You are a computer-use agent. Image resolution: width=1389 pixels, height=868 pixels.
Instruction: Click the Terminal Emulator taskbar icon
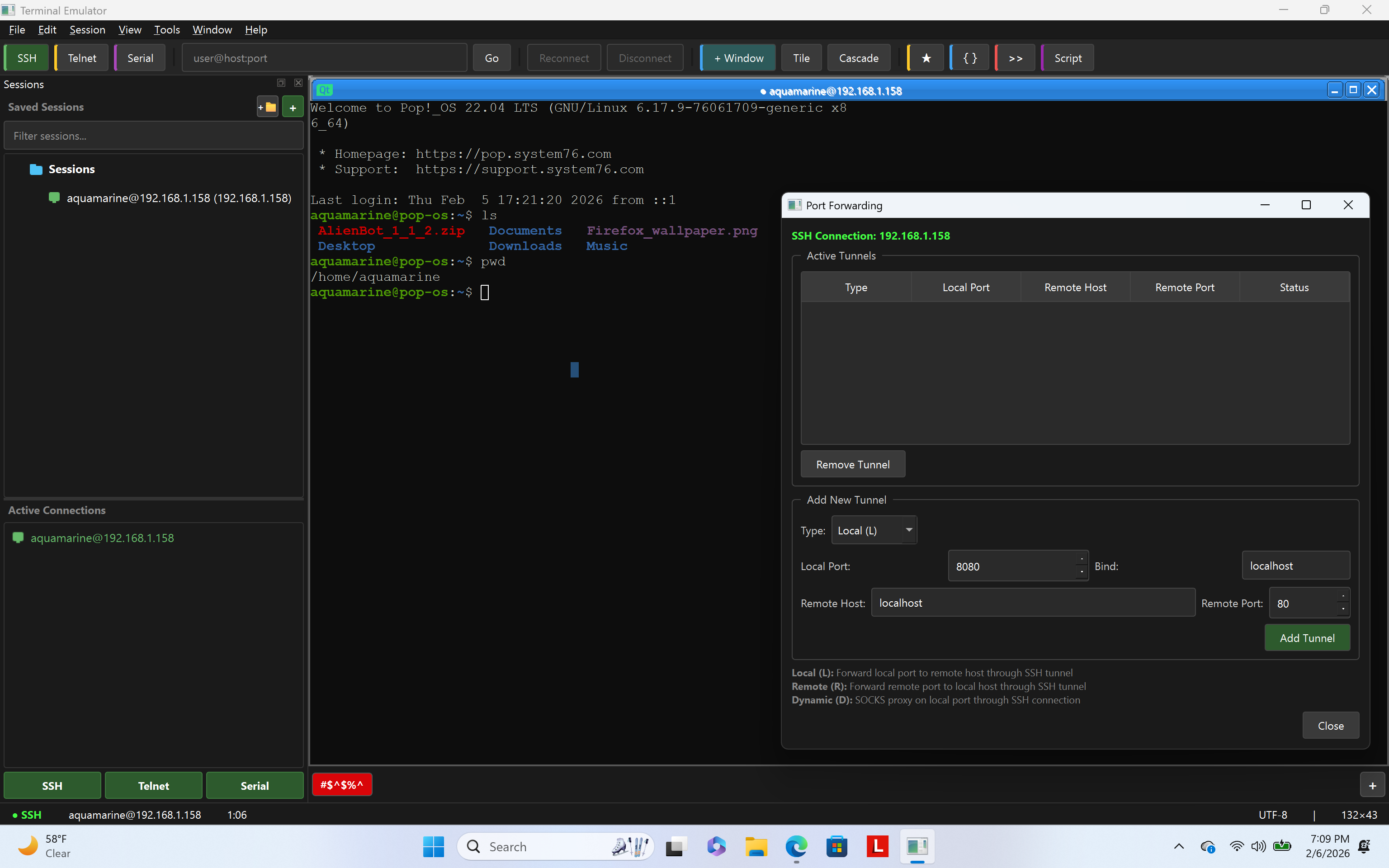click(x=917, y=846)
